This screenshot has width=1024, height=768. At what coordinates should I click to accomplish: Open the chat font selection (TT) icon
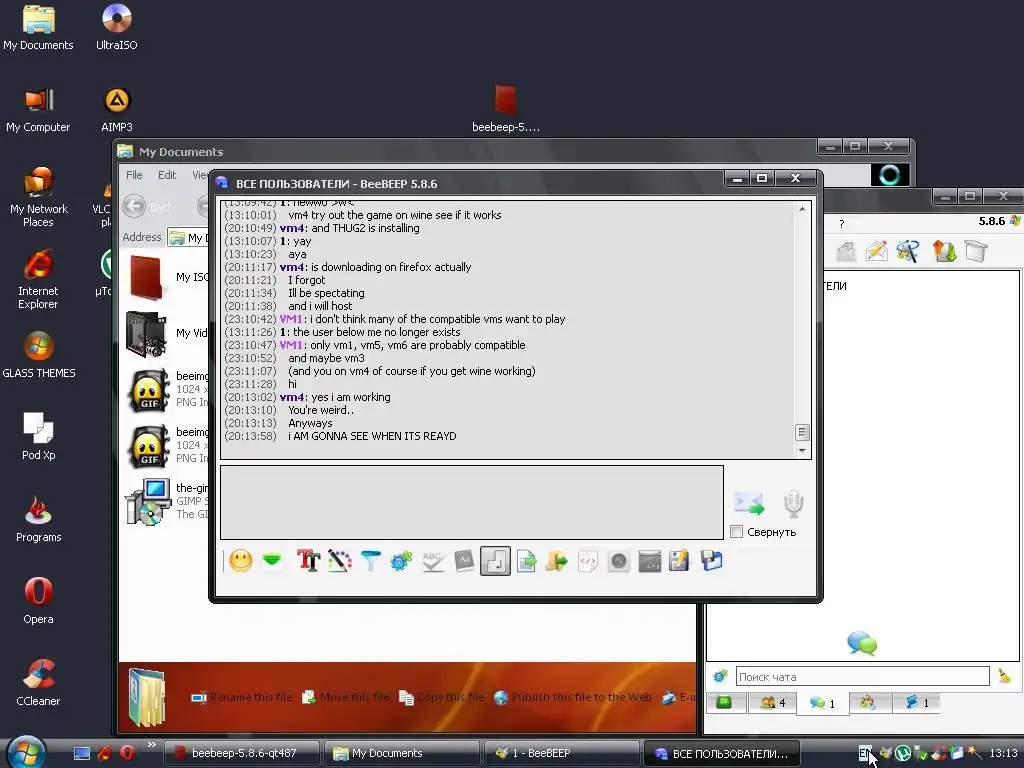pyautogui.click(x=308, y=560)
